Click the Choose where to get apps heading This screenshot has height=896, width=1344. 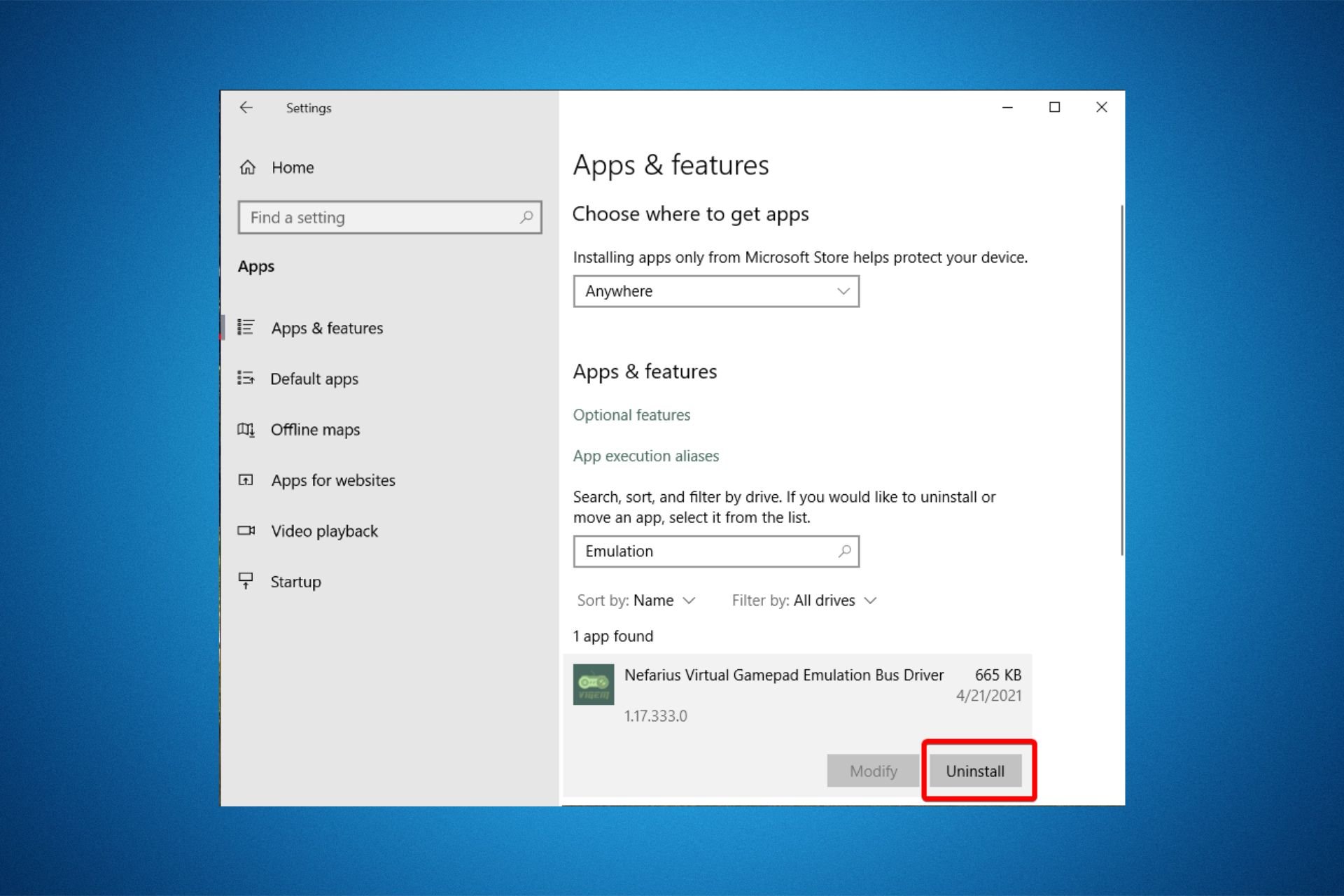pyautogui.click(x=690, y=214)
